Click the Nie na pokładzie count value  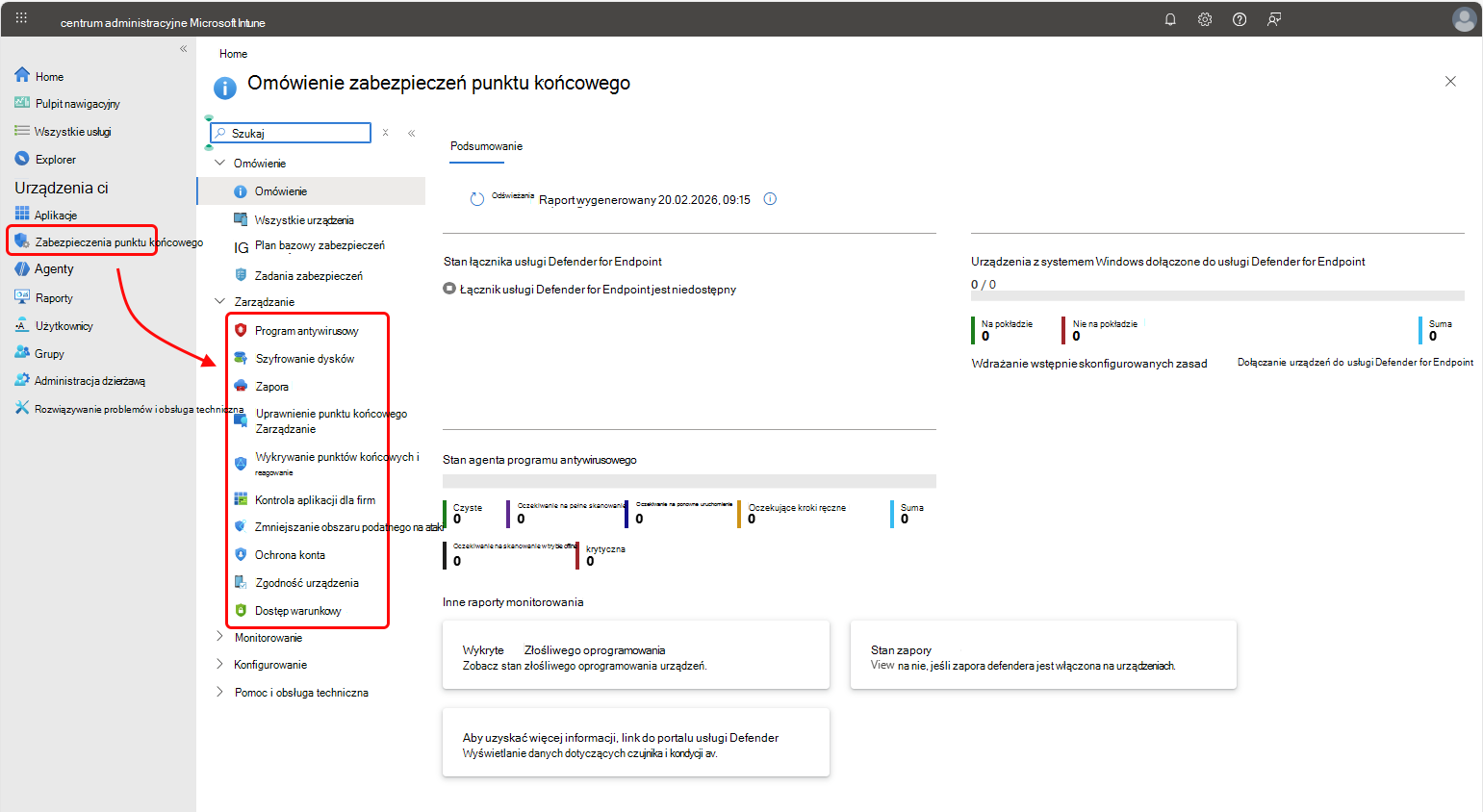[x=1076, y=336]
